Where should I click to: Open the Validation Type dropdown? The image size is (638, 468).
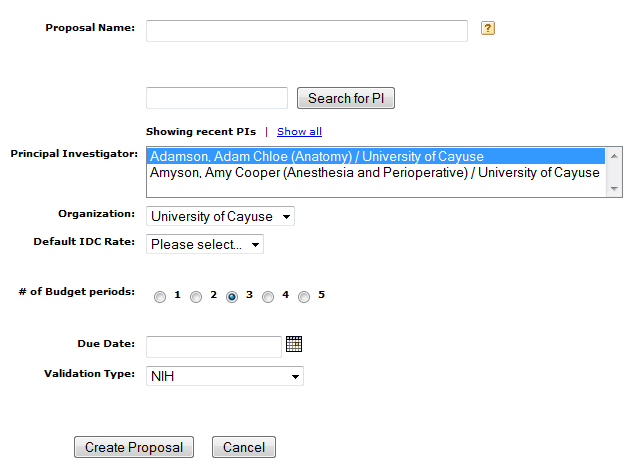point(225,376)
